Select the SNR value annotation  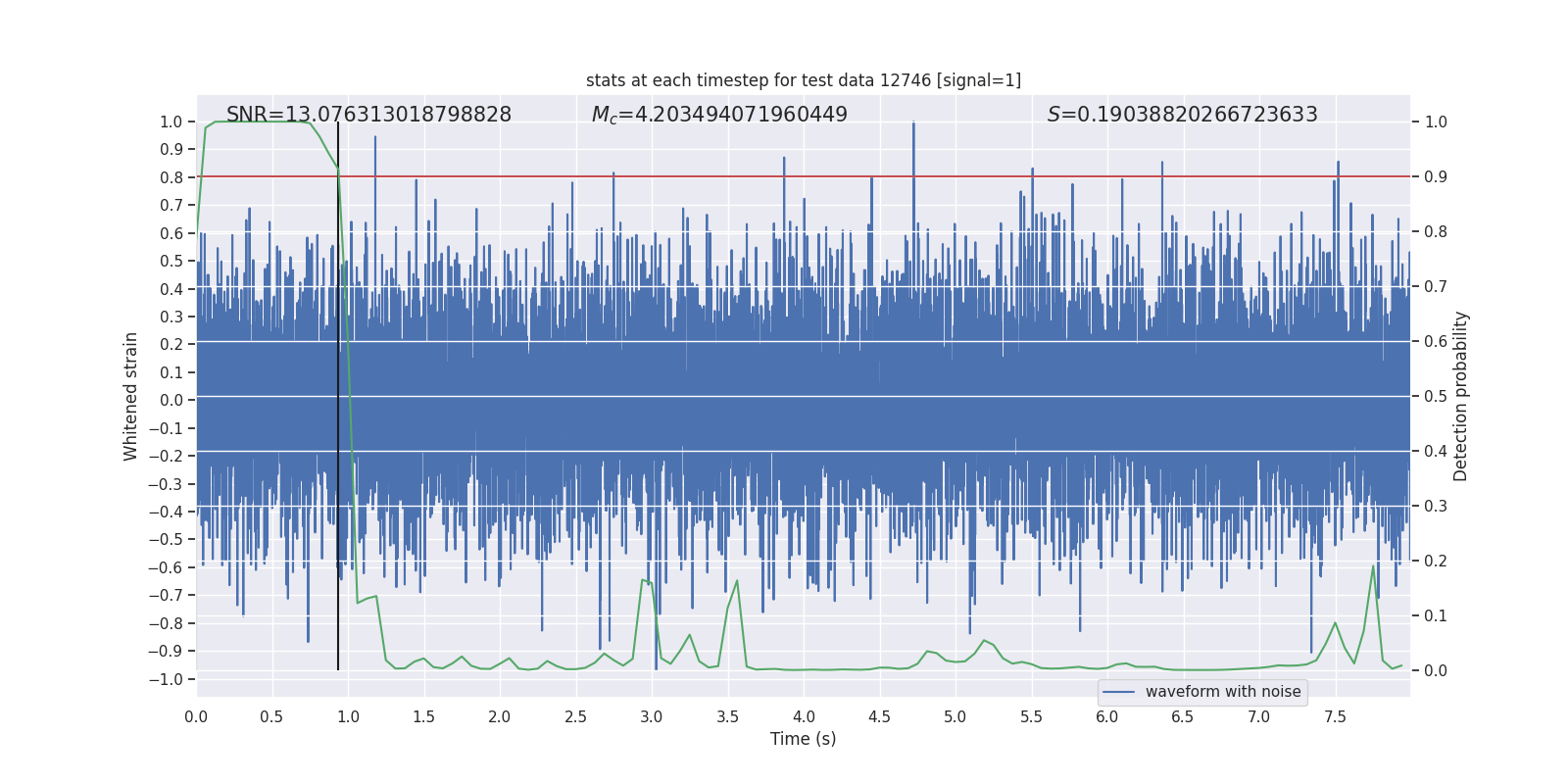[368, 115]
